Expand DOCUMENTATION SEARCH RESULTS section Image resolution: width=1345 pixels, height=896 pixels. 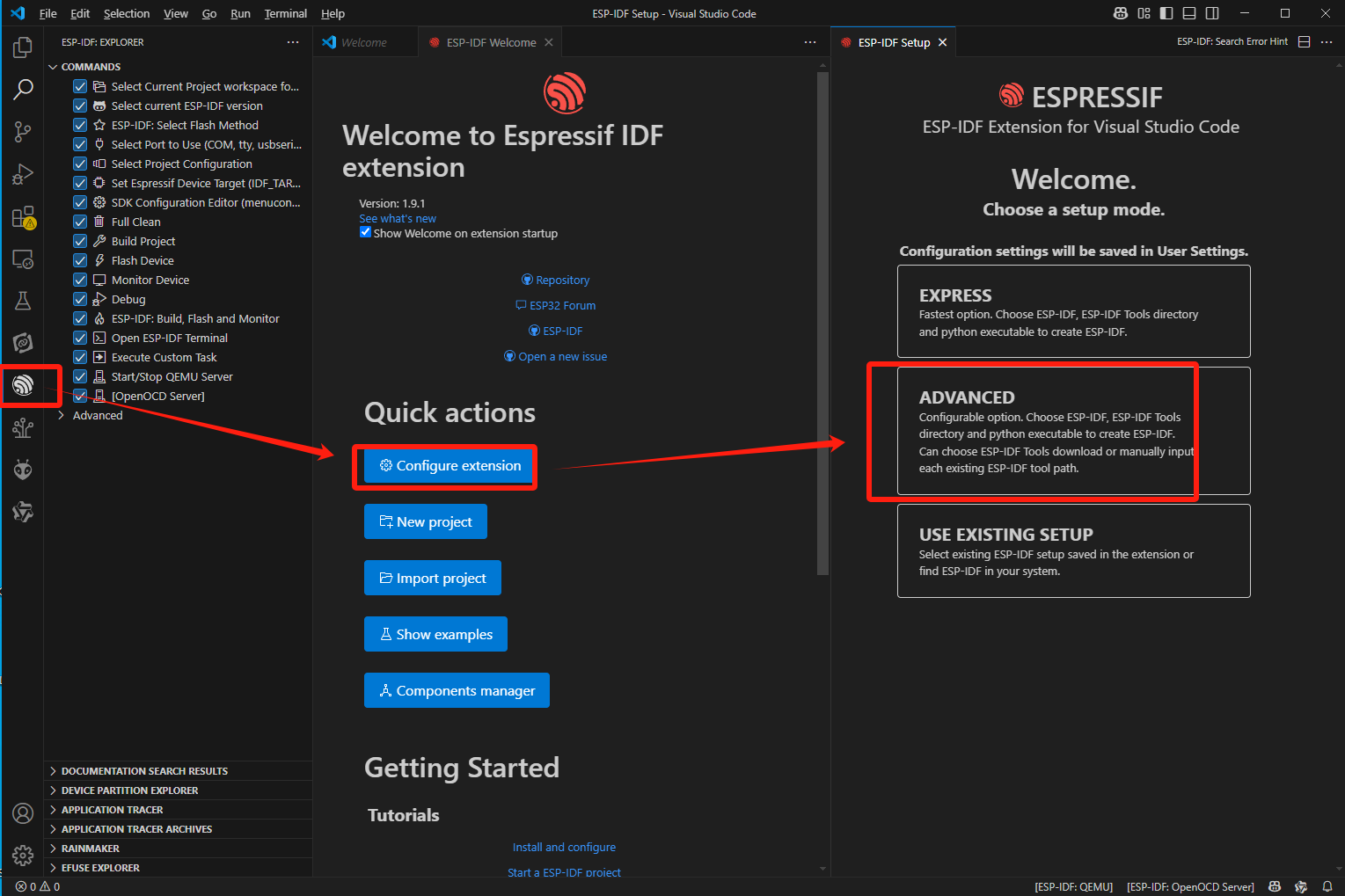click(x=178, y=771)
